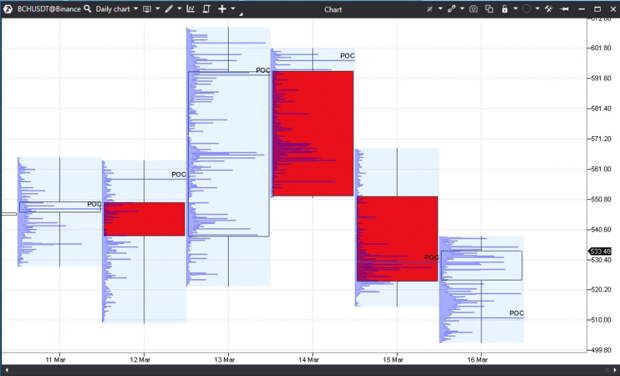Click the 13 Mar date label

224,360
